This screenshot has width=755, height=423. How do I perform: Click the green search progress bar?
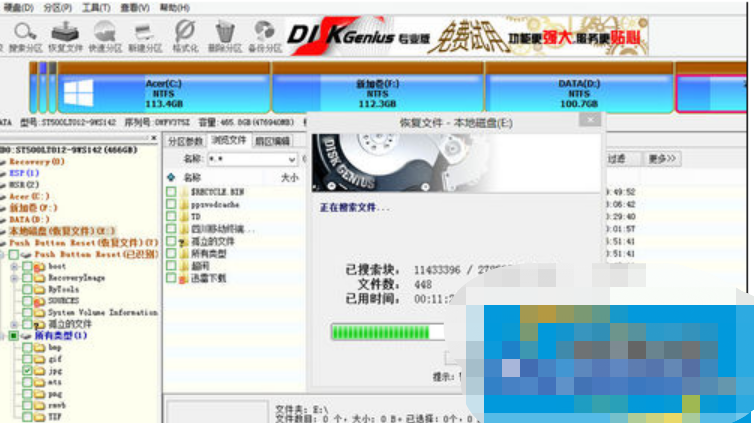pos(388,332)
